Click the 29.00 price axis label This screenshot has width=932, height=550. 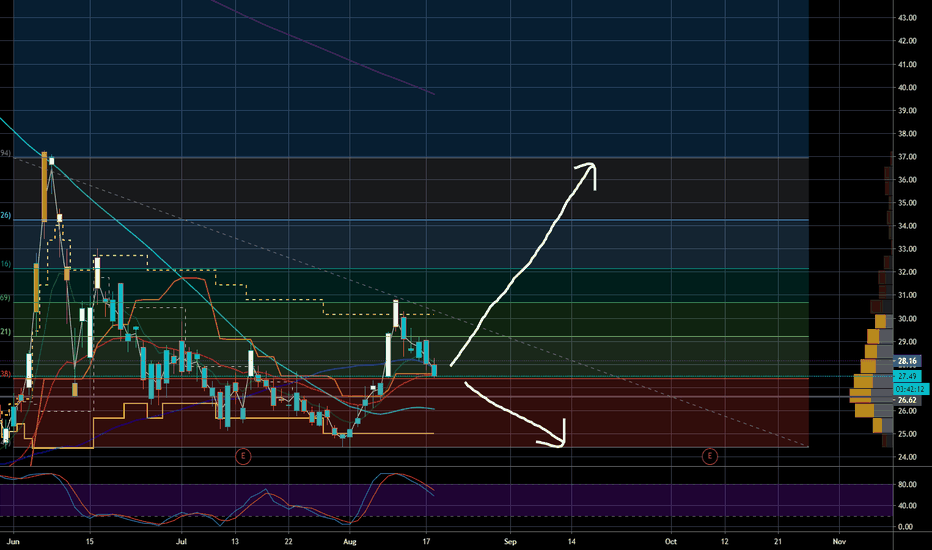coord(907,342)
